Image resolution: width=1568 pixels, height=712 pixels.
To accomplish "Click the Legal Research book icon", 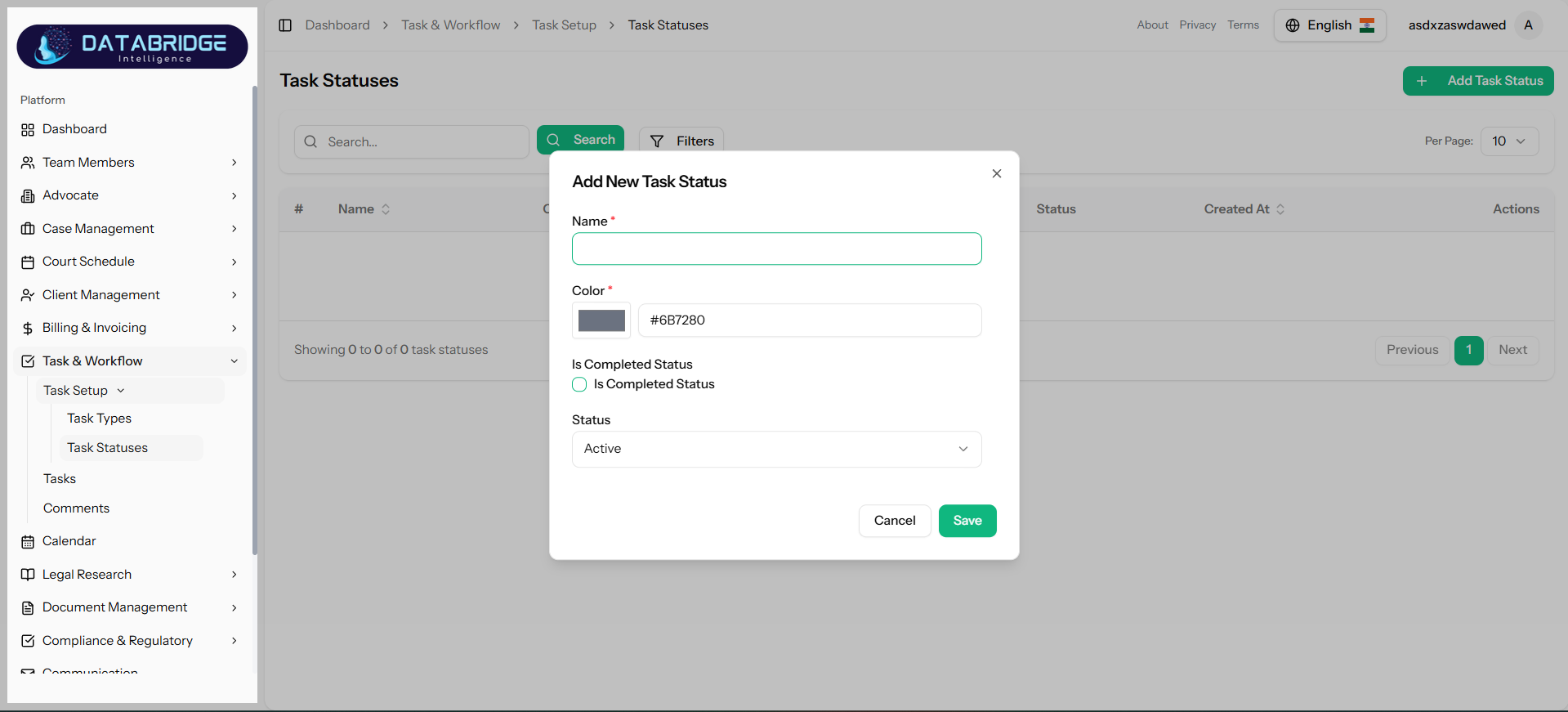I will click(28, 575).
